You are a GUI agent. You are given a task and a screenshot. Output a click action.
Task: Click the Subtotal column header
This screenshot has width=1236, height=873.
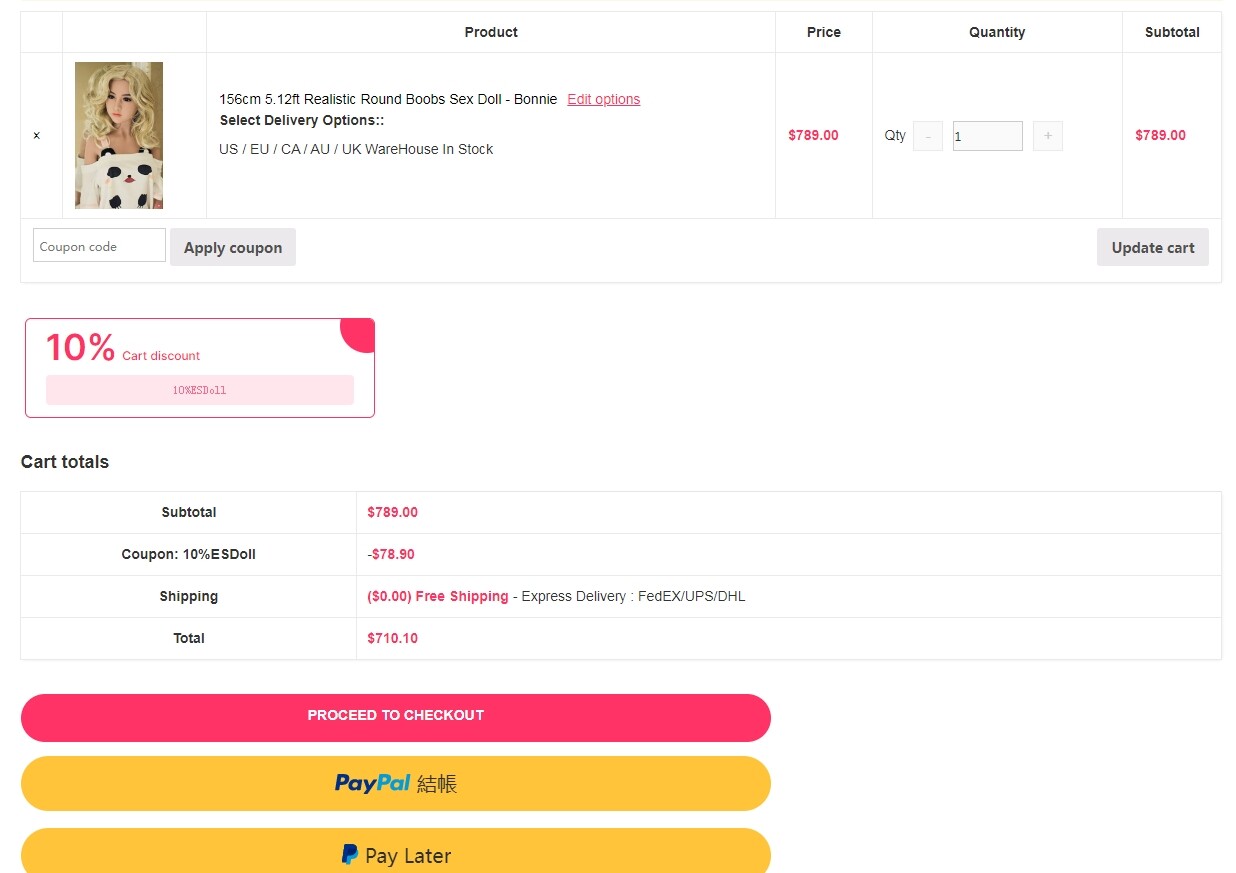pos(1172,32)
